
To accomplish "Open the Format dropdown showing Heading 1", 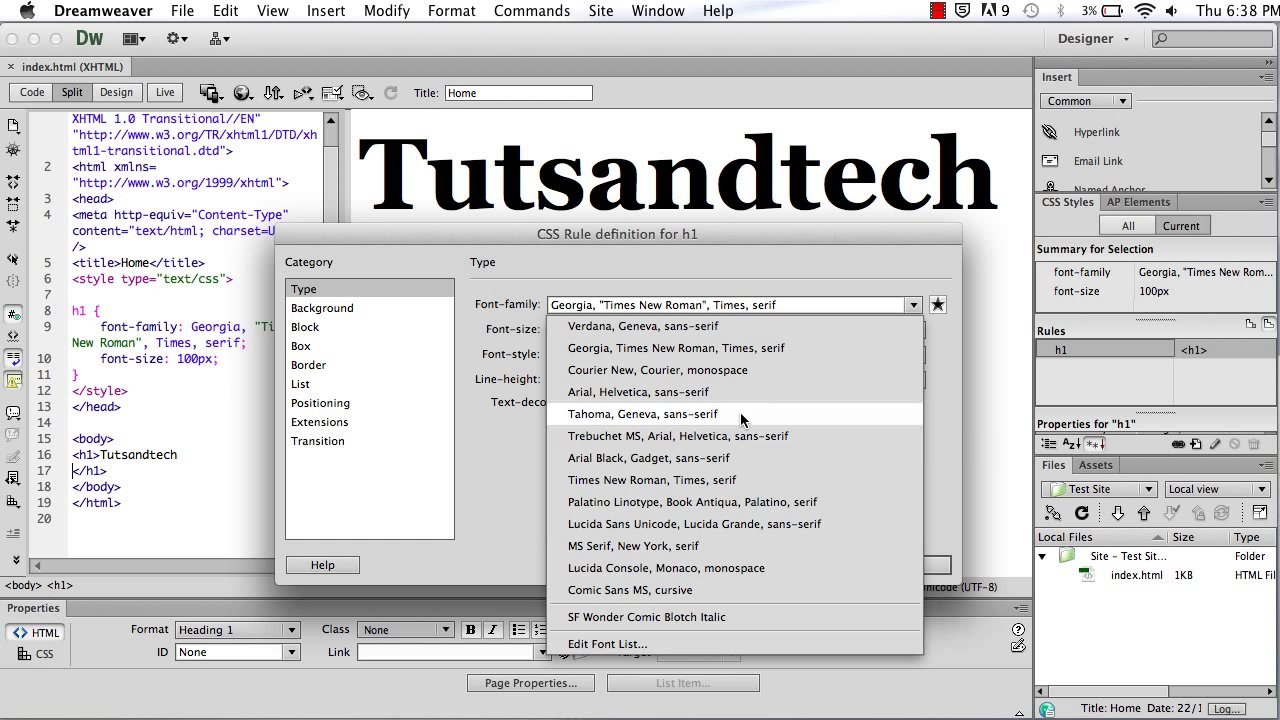I will [237, 630].
